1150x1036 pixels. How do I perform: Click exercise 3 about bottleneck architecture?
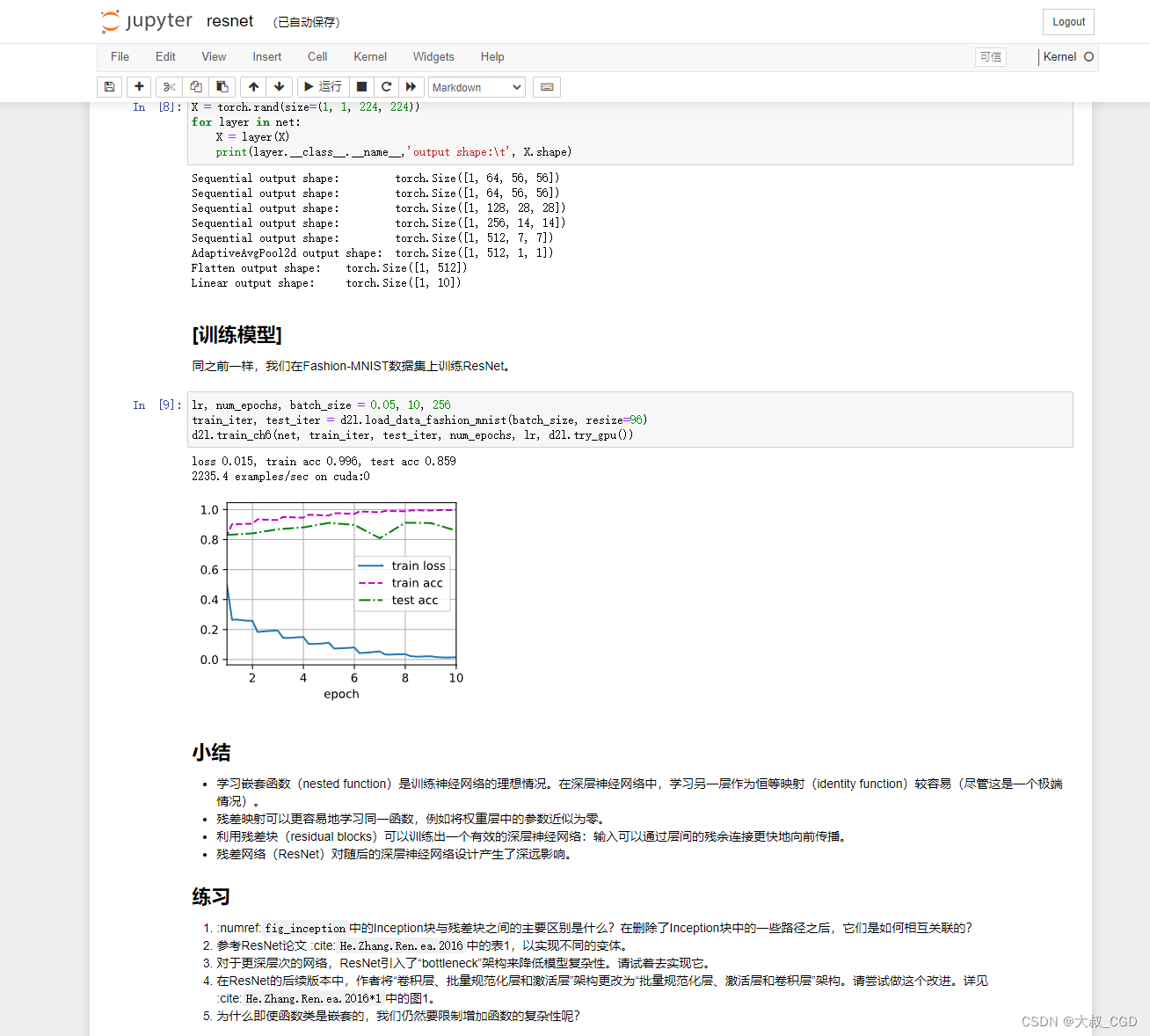pyautogui.click(x=466, y=963)
